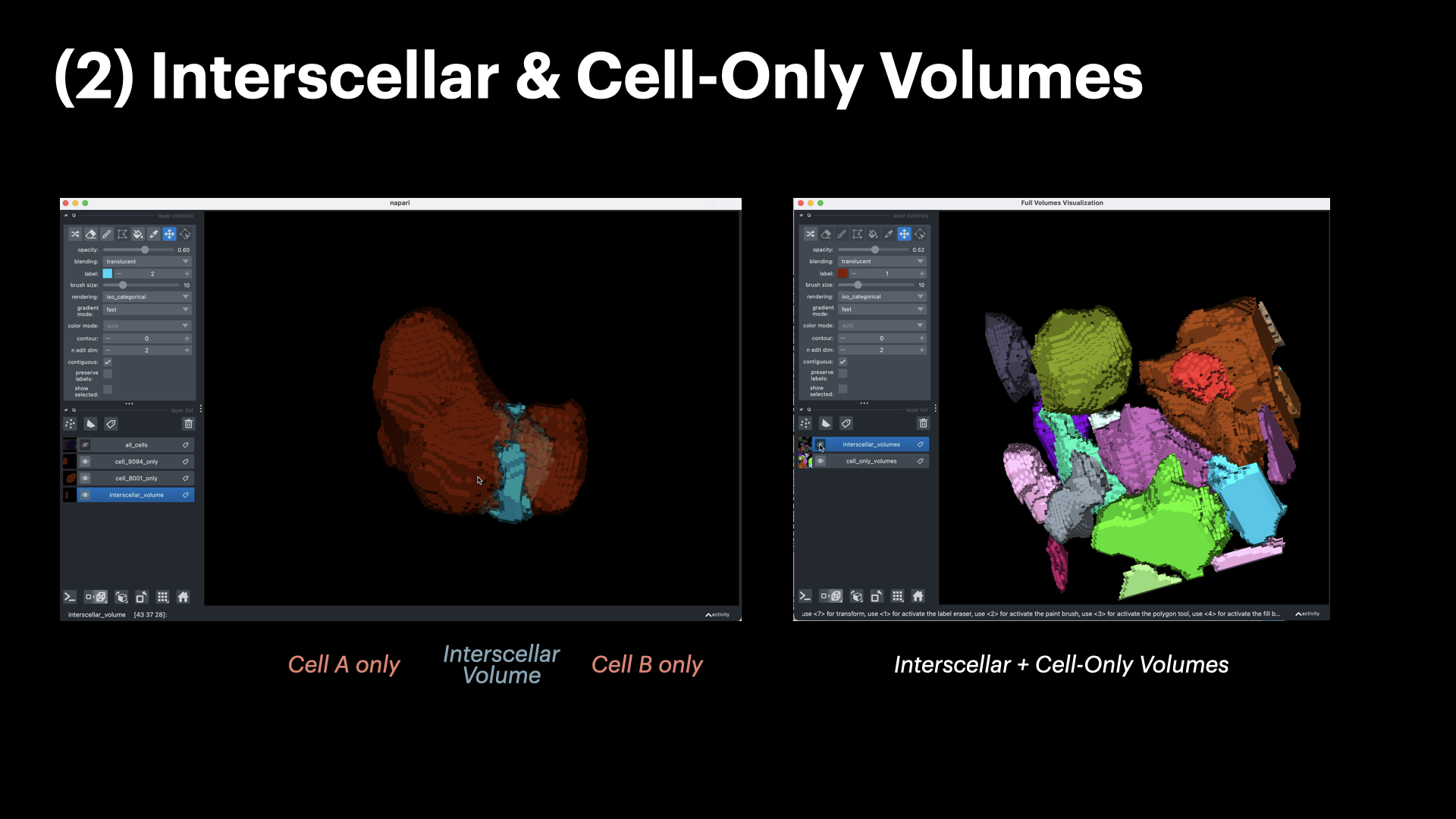This screenshot has width=1456, height=819.
Task: Select the fill bucket in napari window
Action: [x=138, y=234]
